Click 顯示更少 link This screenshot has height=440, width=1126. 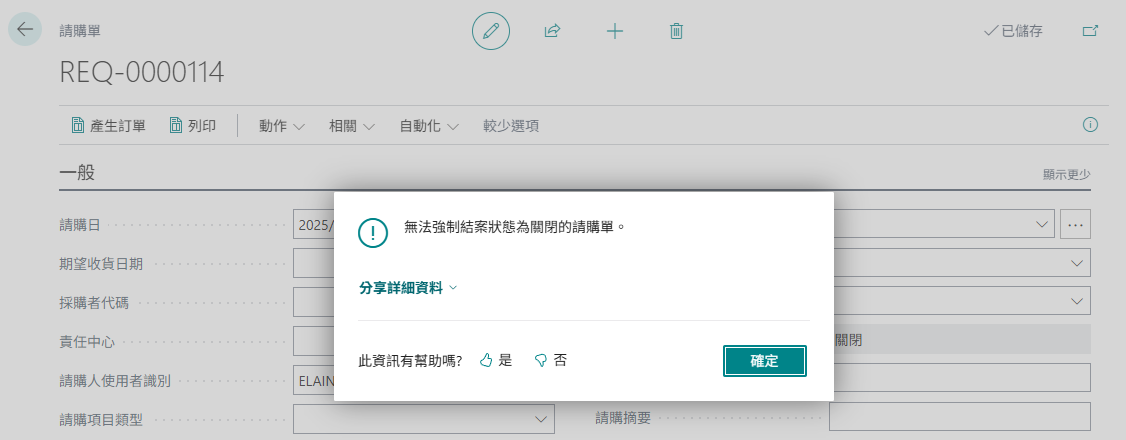coord(1066,174)
